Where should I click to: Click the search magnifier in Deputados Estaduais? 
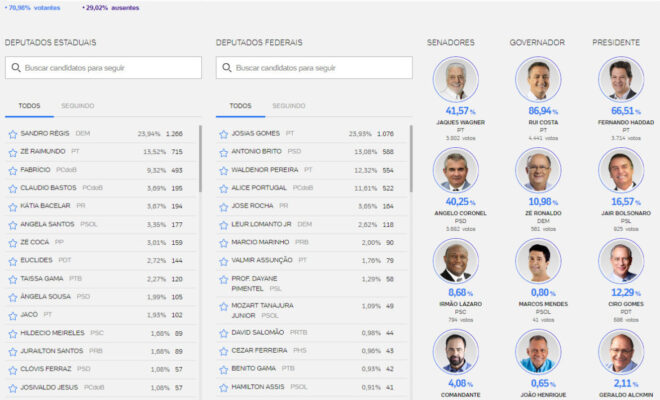[17, 68]
